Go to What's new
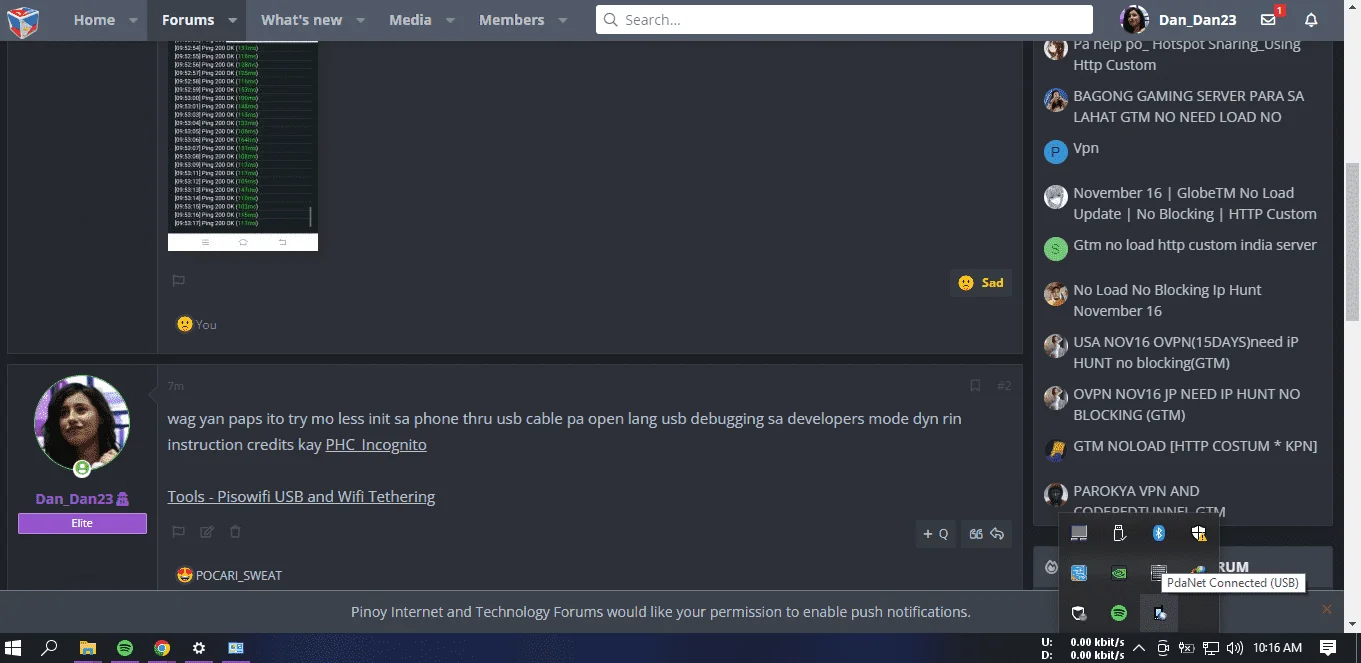The width and height of the screenshot is (1361, 663). coord(301,20)
